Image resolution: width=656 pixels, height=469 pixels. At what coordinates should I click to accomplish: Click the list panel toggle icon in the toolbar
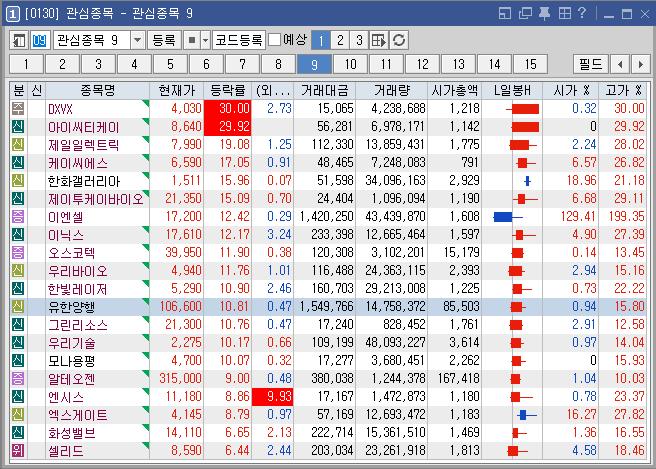[19, 41]
